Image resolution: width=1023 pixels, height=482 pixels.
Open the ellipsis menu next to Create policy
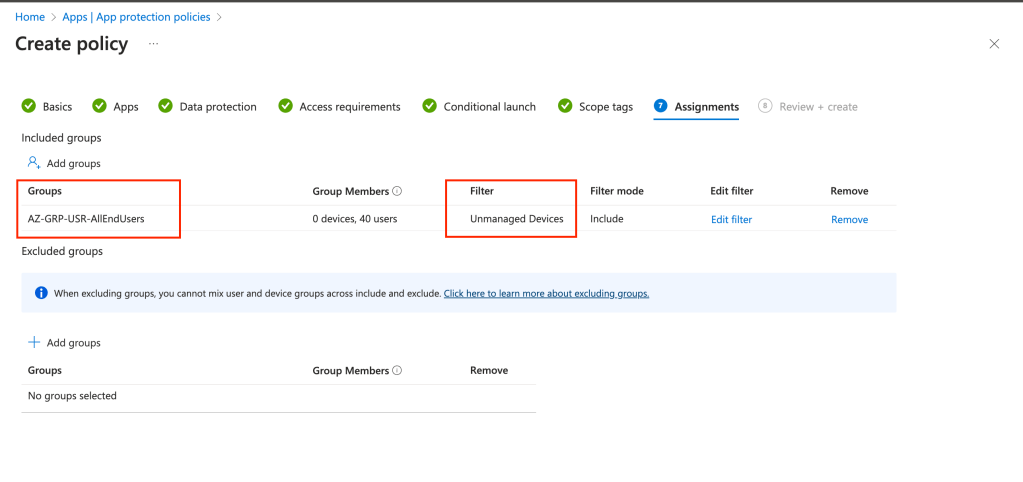pyautogui.click(x=154, y=44)
